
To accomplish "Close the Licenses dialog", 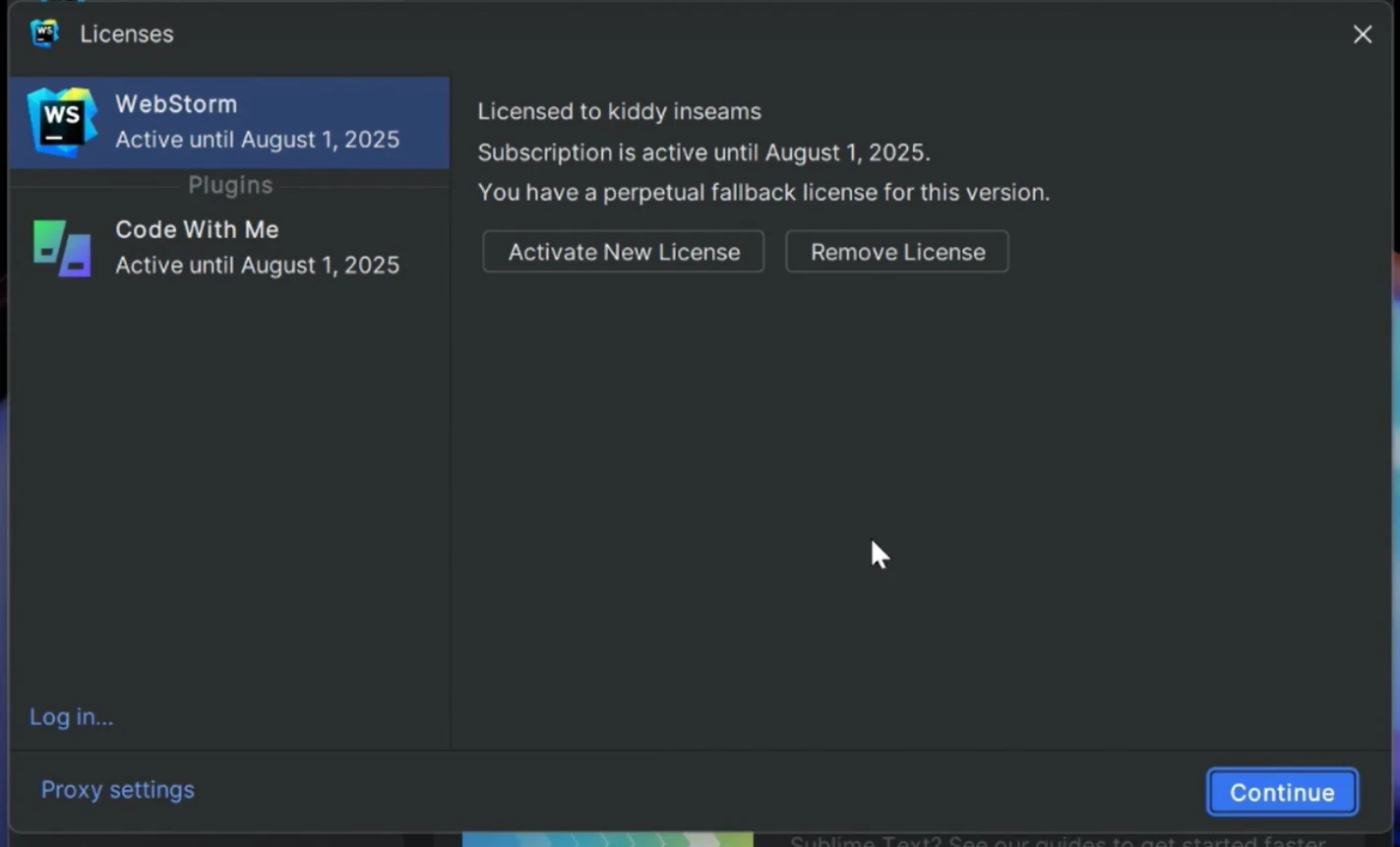I will [x=1363, y=34].
